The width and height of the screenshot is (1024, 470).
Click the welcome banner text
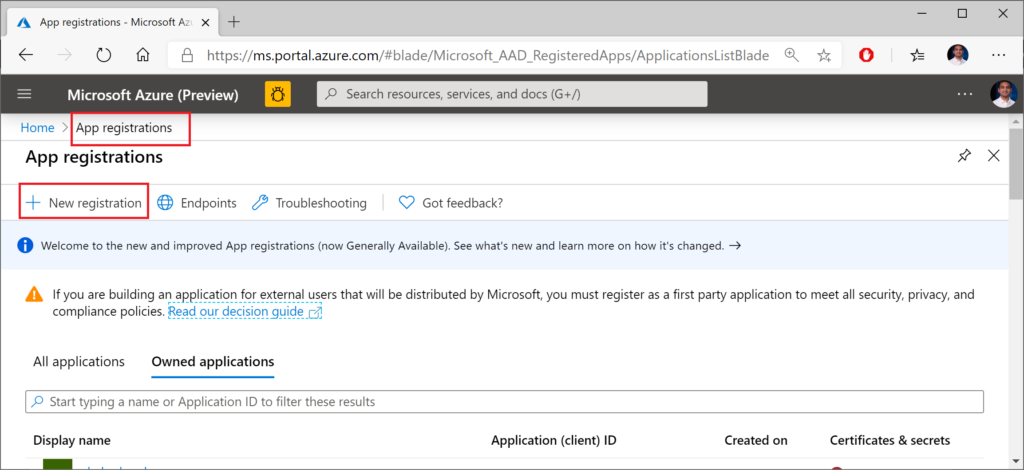pyautogui.click(x=383, y=246)
